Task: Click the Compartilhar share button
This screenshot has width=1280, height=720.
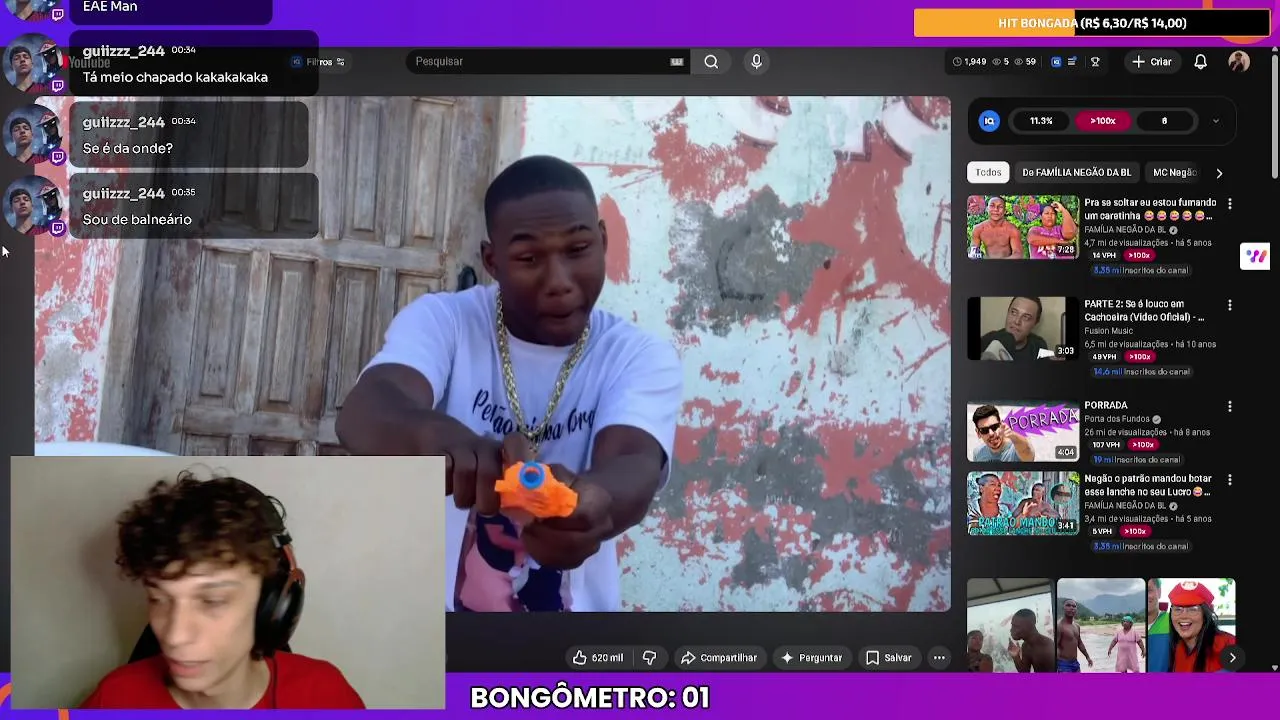Action: 719,658
